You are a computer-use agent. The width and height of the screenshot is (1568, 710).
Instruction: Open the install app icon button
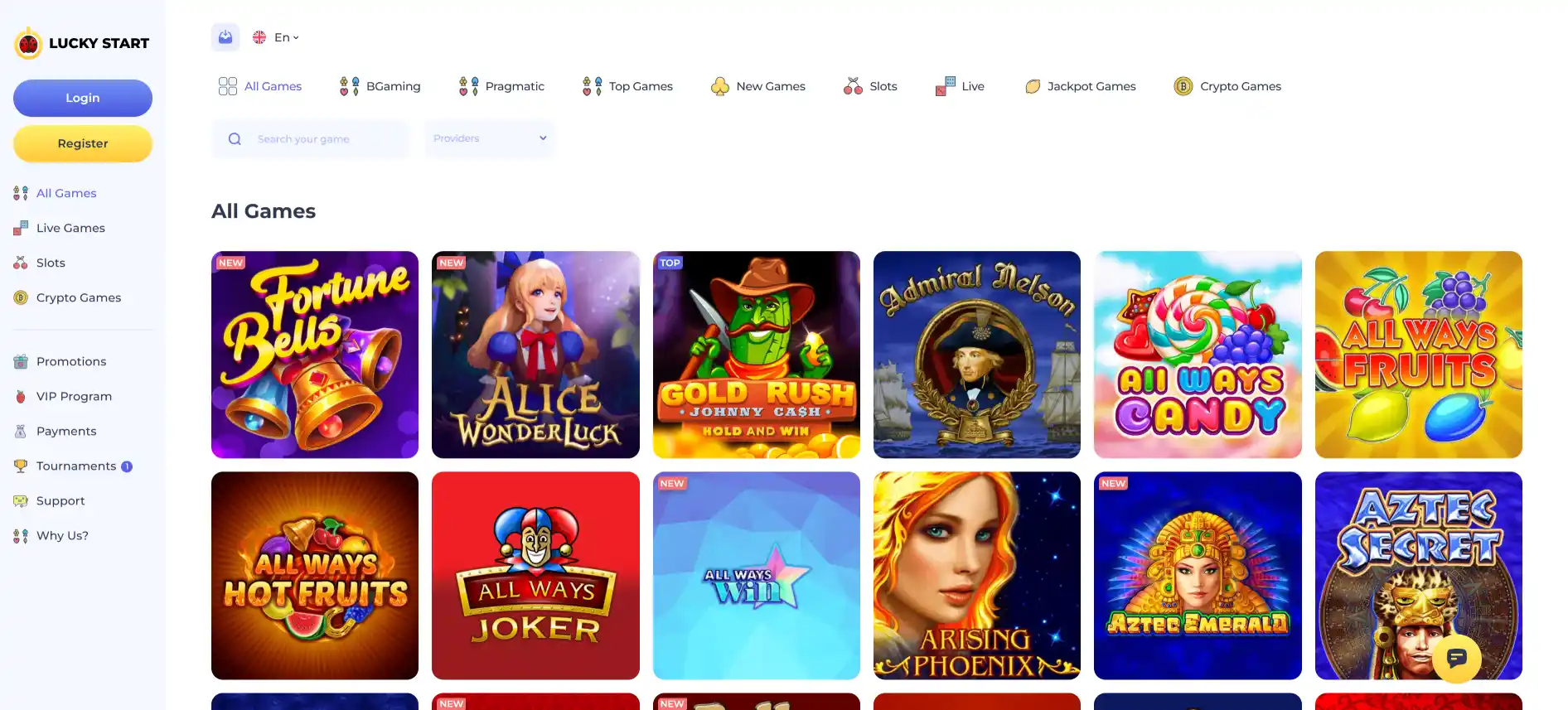225,37
